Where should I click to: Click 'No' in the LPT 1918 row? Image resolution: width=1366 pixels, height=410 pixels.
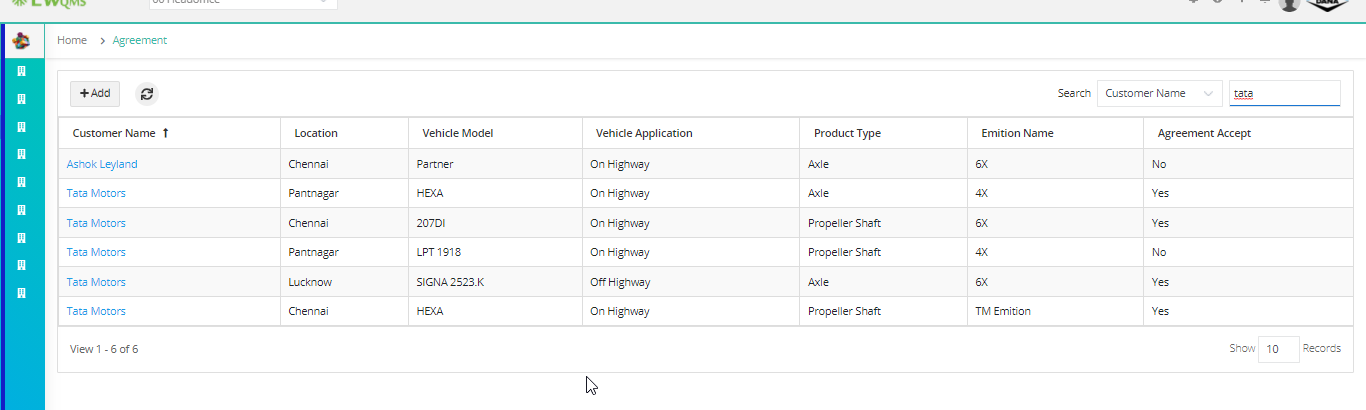click(x=1158, y=252)
